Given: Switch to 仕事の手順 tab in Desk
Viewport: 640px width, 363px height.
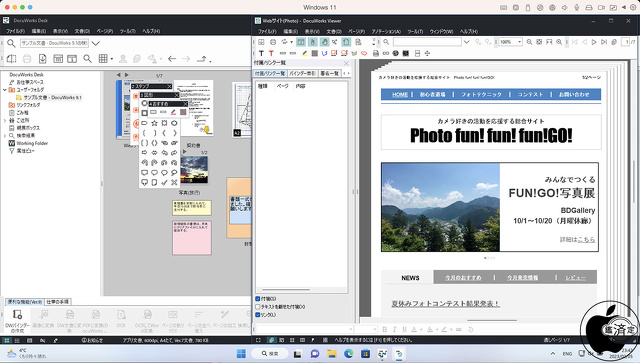Looking at the screenshot, I should coord(58,302).
